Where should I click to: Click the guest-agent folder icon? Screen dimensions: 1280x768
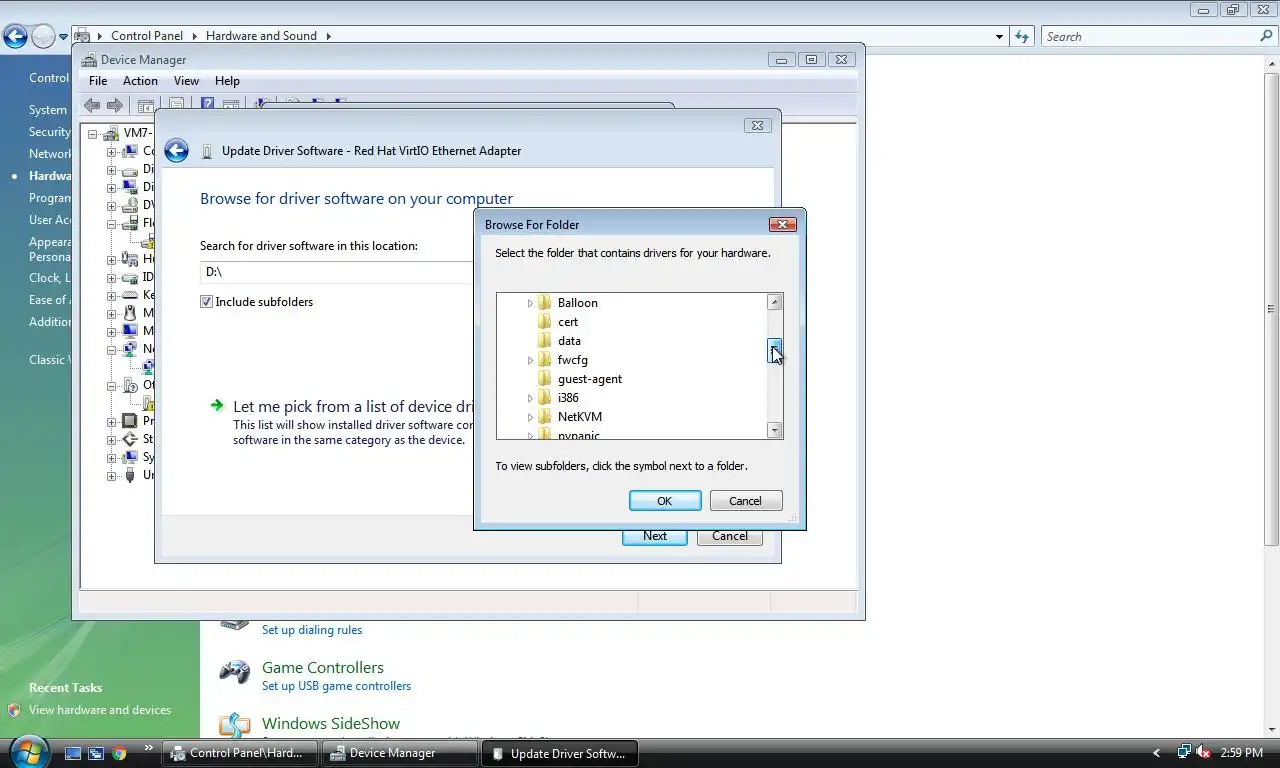point(545,378)
